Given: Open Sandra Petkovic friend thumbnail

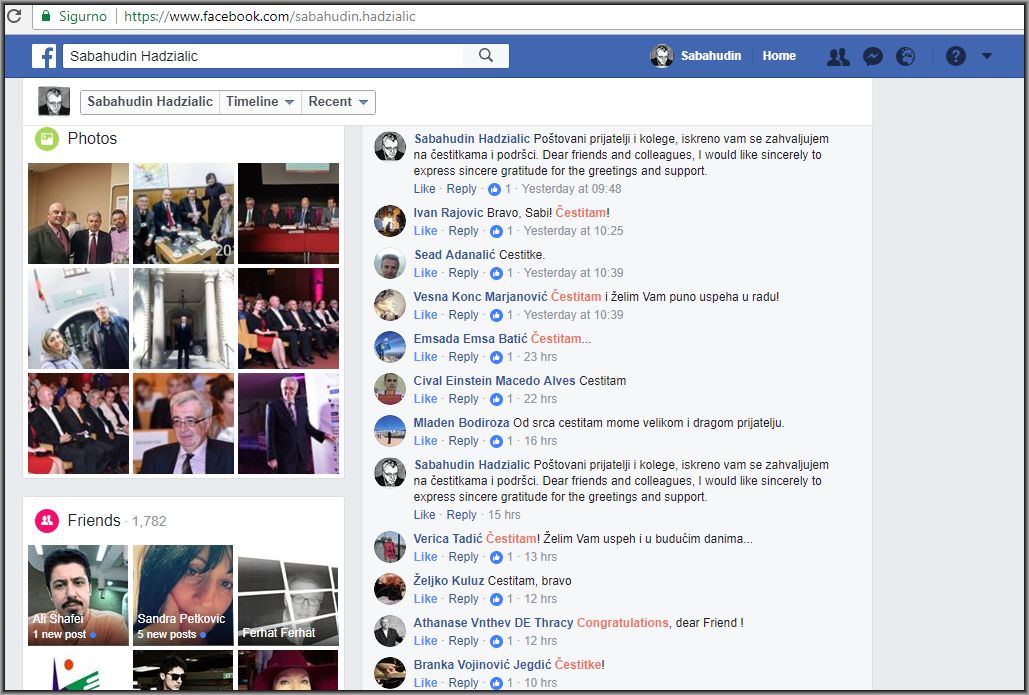Looking at the screenshot, I should (x=183, y=595).
